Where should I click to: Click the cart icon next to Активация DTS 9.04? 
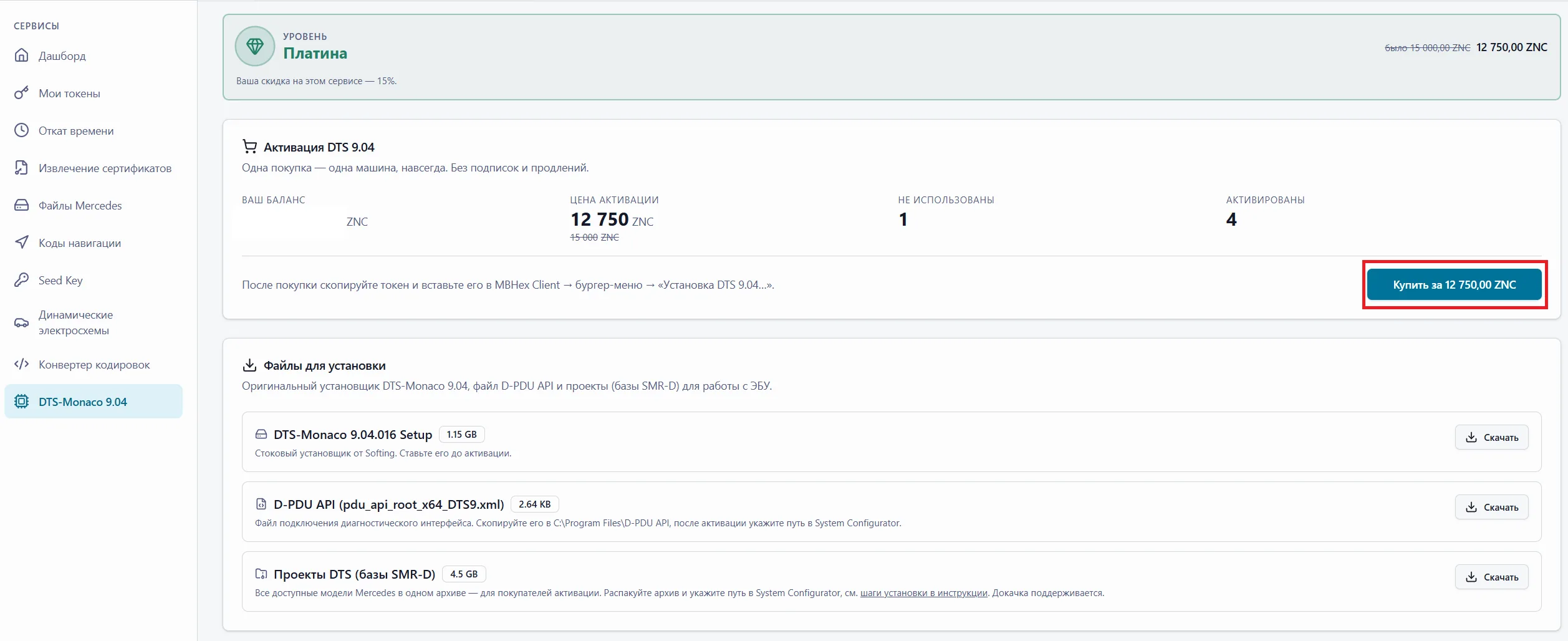pyautogui.click(x=249, y=147)
